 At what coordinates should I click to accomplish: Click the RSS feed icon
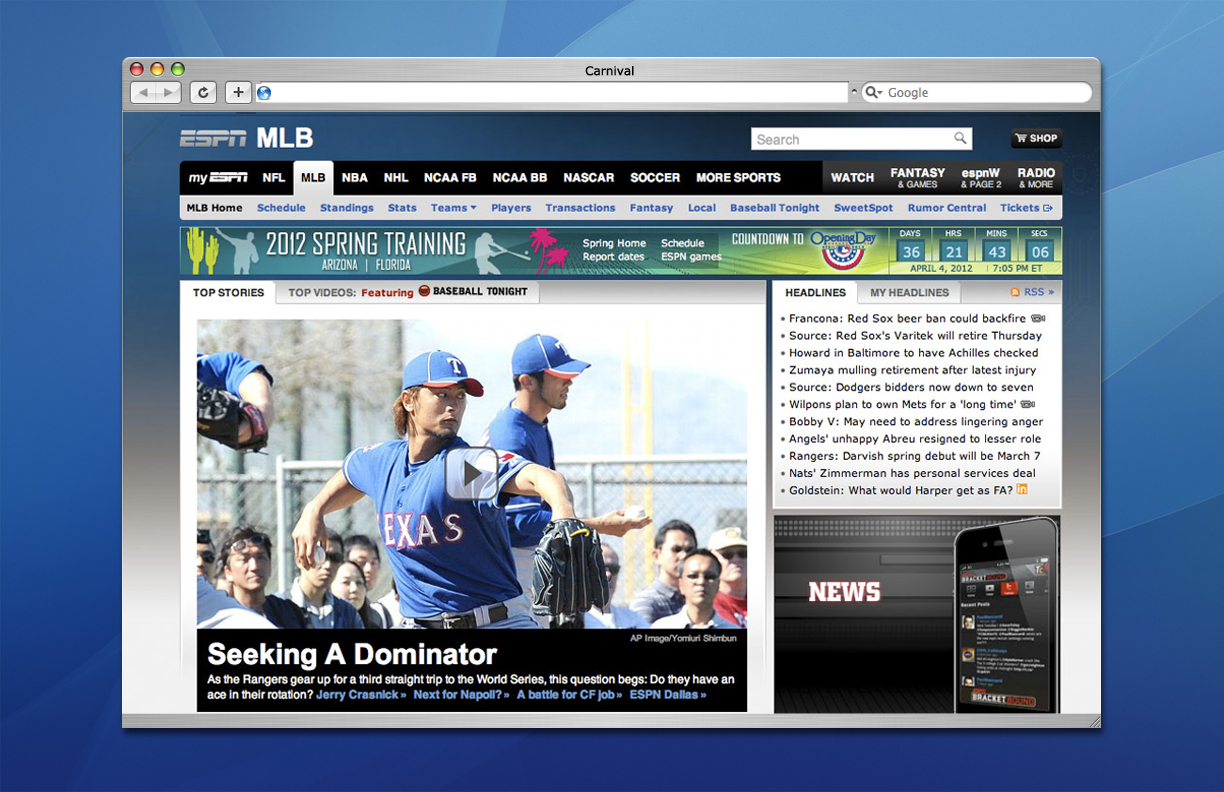[x=1015, y=292]
